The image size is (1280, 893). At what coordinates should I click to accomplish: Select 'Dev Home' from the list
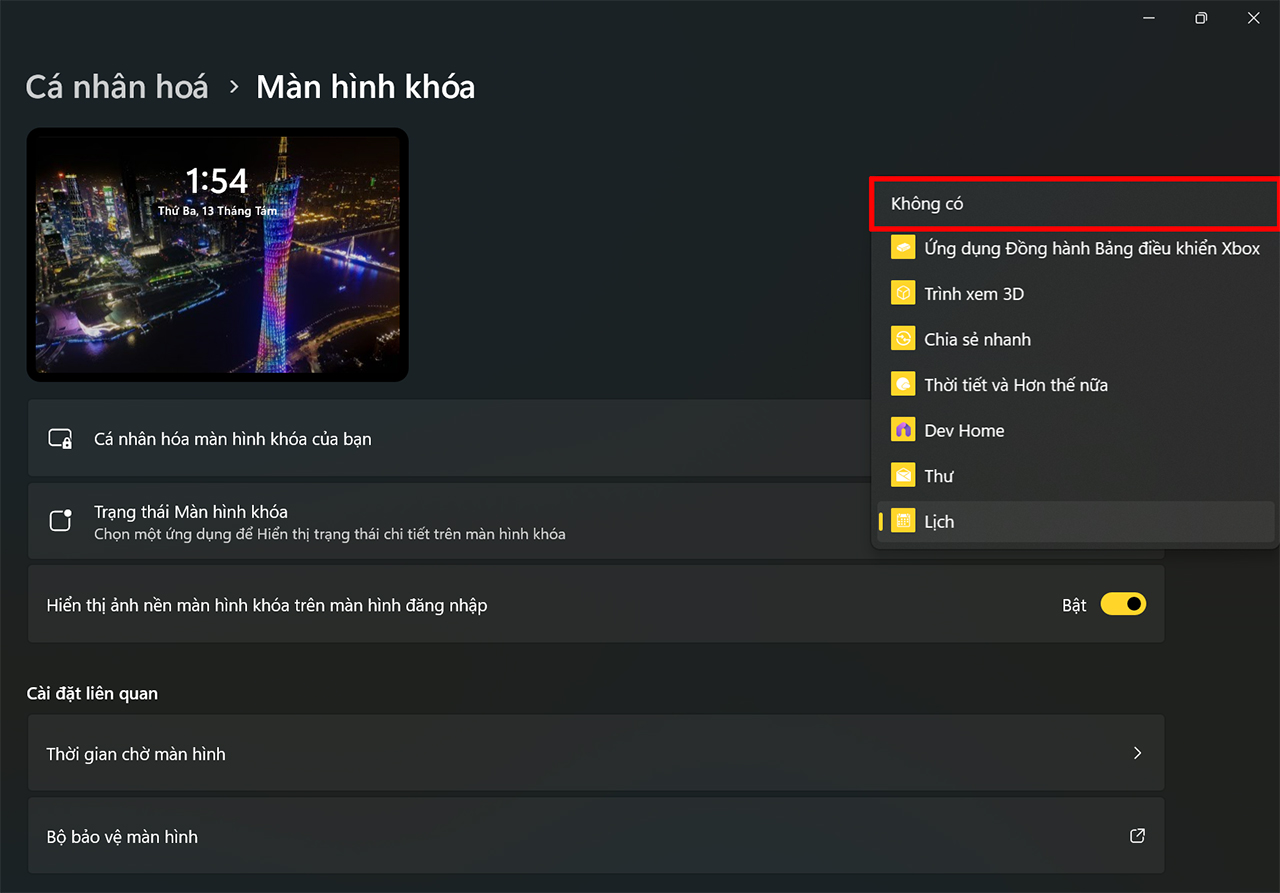pyautogui.click(x=1075, y=431)
